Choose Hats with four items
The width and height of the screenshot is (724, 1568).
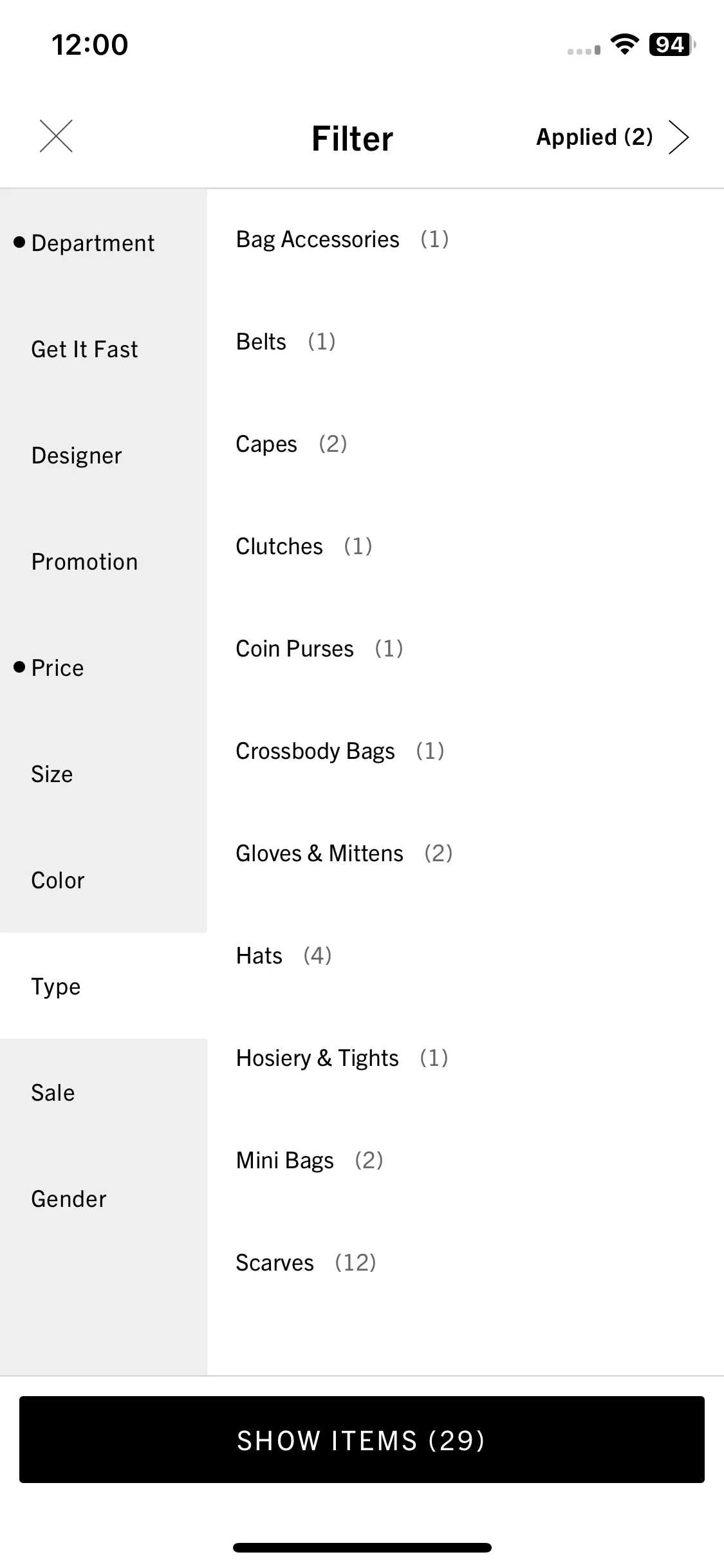pyautogui.click(x=465, y=956)
